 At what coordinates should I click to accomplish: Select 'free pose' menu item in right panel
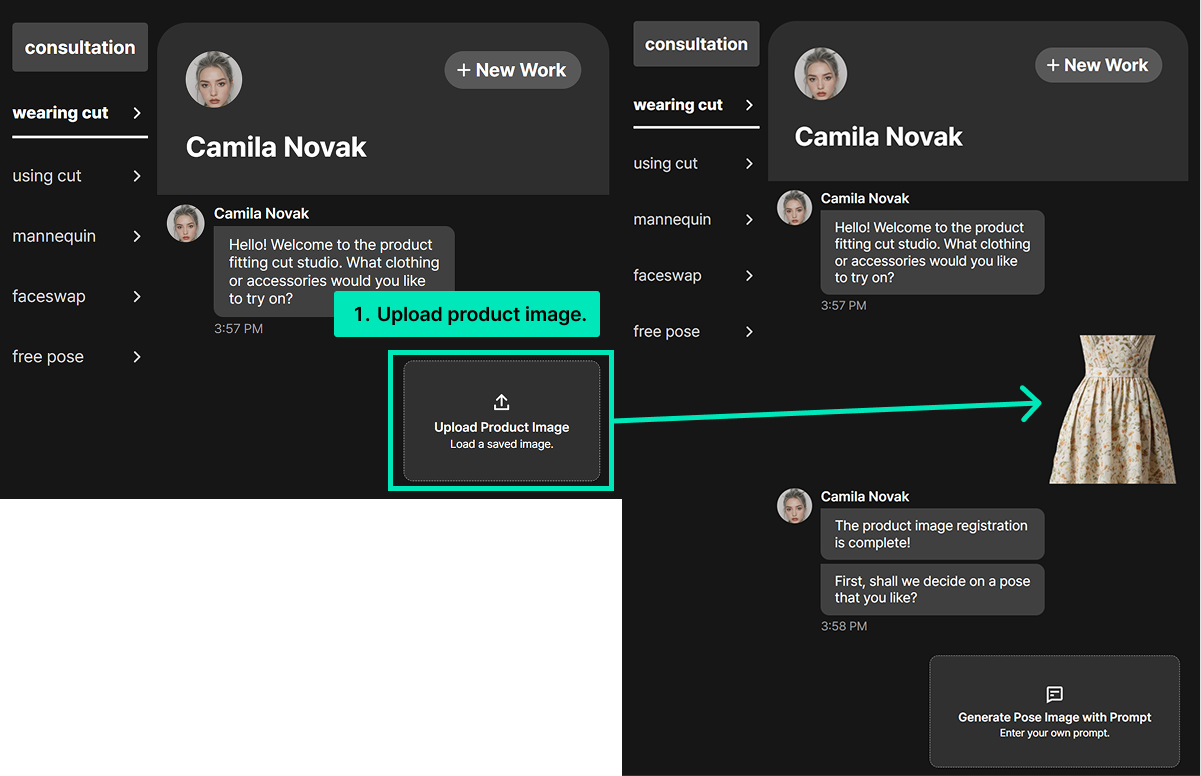696,331
